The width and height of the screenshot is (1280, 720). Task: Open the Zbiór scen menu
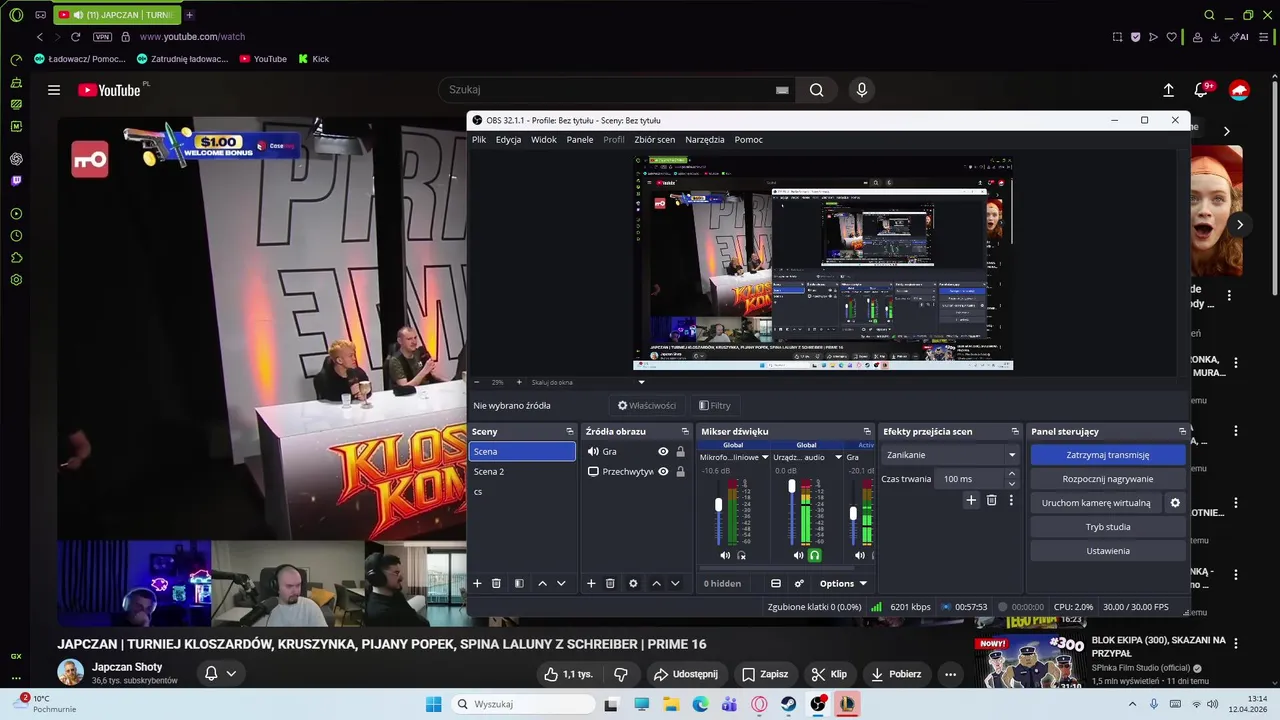tap(655, 139)
